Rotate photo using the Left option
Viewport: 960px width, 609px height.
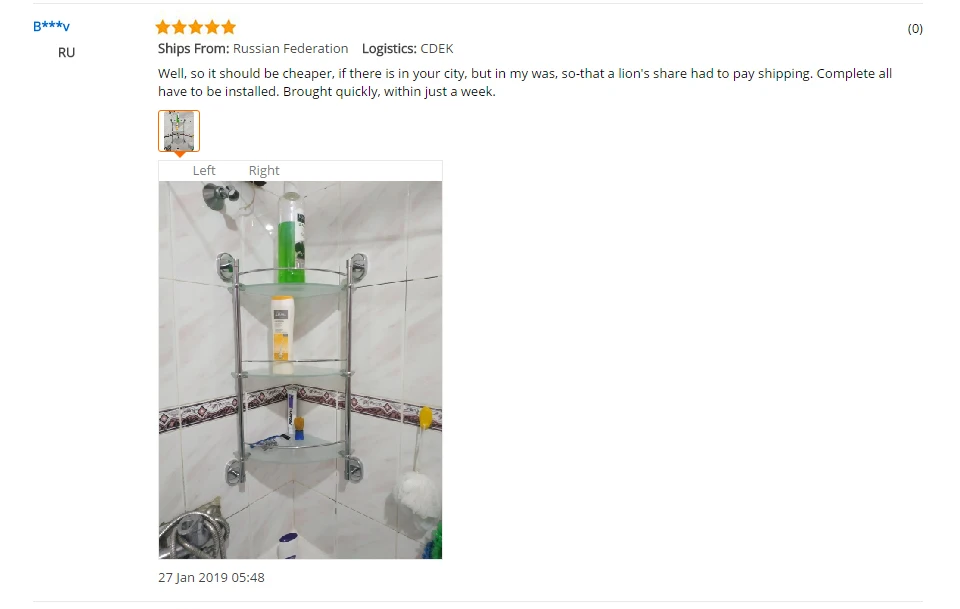[204, 171]
